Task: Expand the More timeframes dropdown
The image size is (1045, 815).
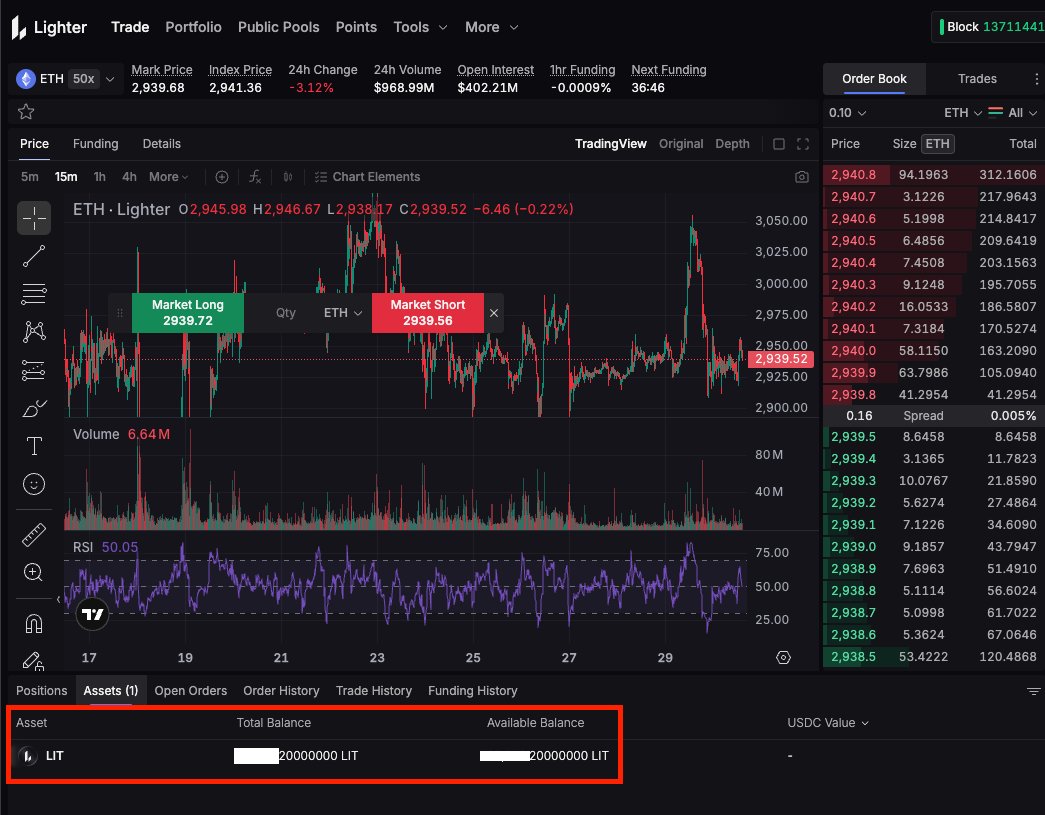Action: (169, 177)
